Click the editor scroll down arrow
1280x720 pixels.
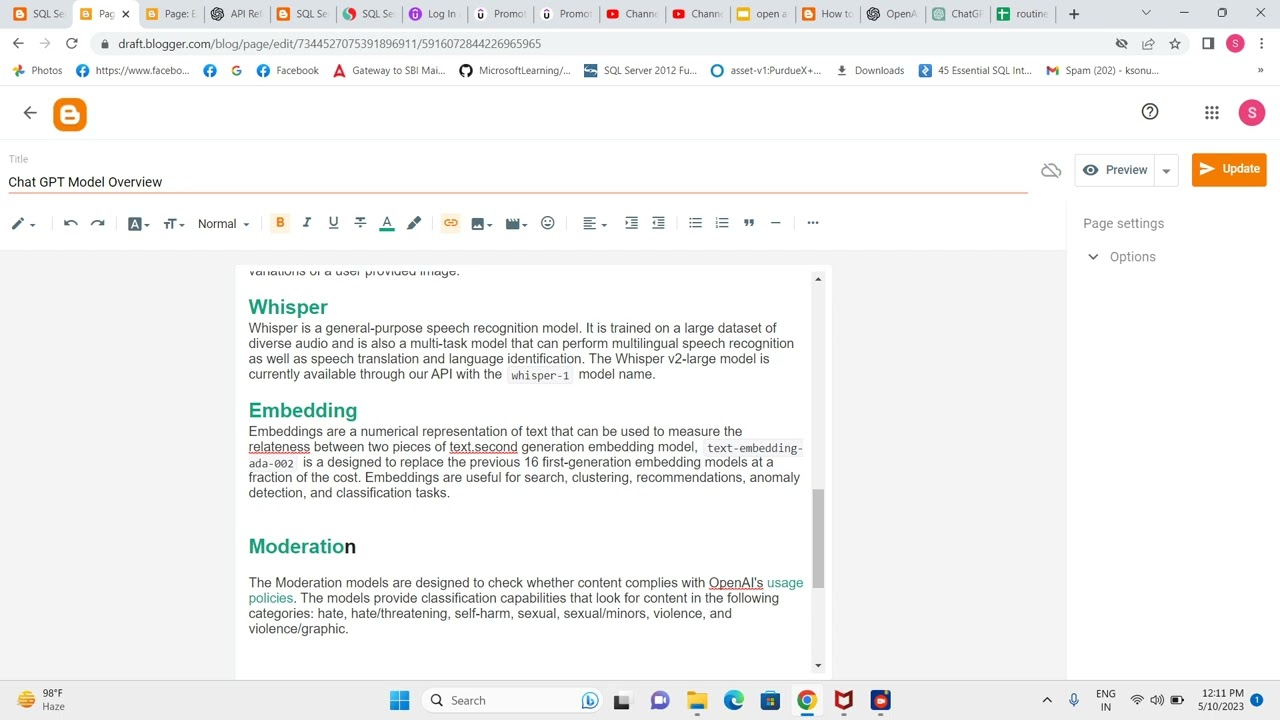coord(818,665)
